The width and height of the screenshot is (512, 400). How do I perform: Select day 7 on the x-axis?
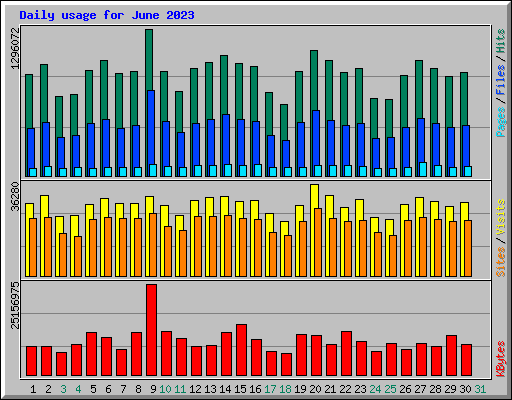click(x=123, y=389)
